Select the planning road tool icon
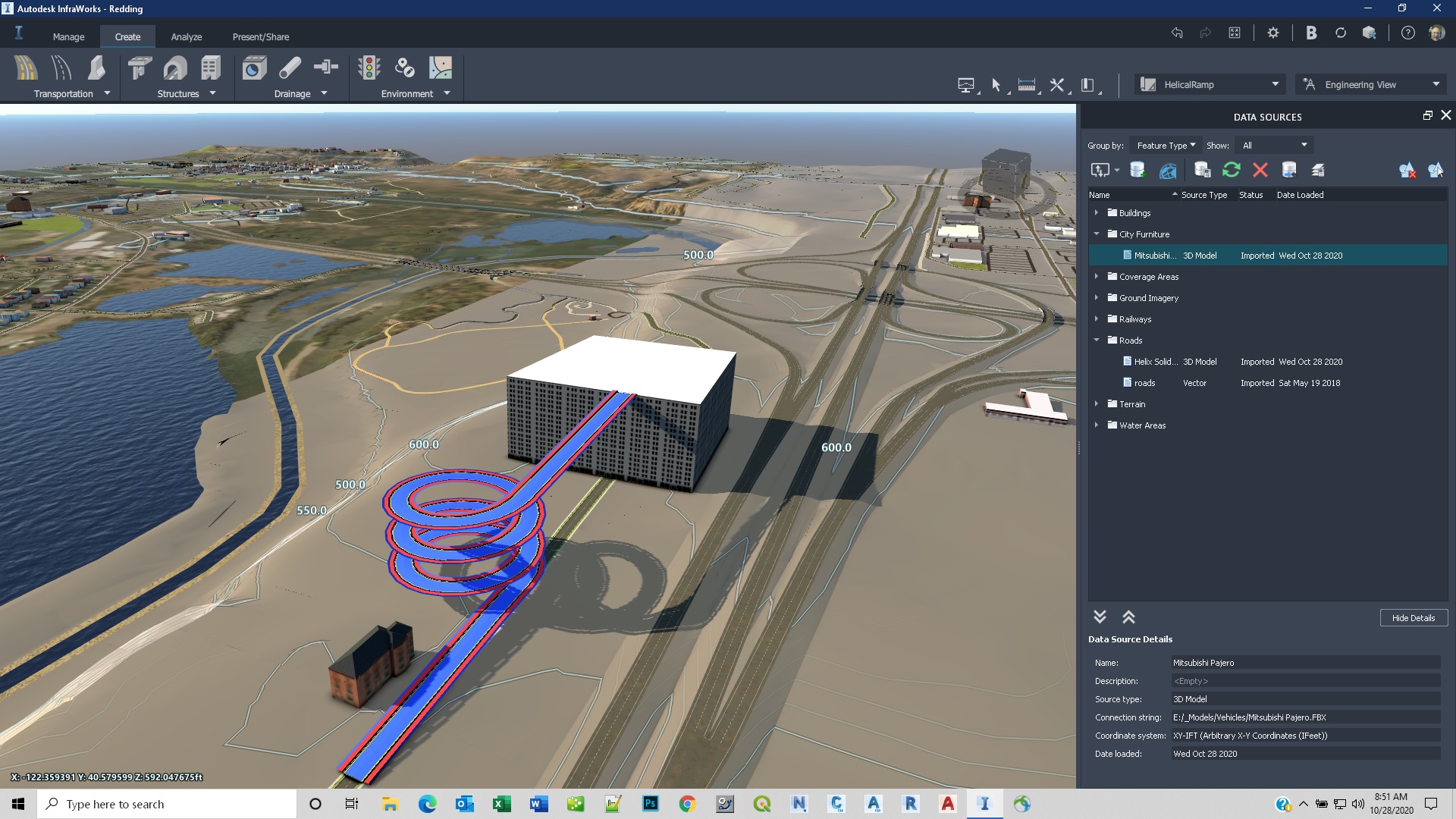This screenshot has height=819, width=1456. (61, 68)
